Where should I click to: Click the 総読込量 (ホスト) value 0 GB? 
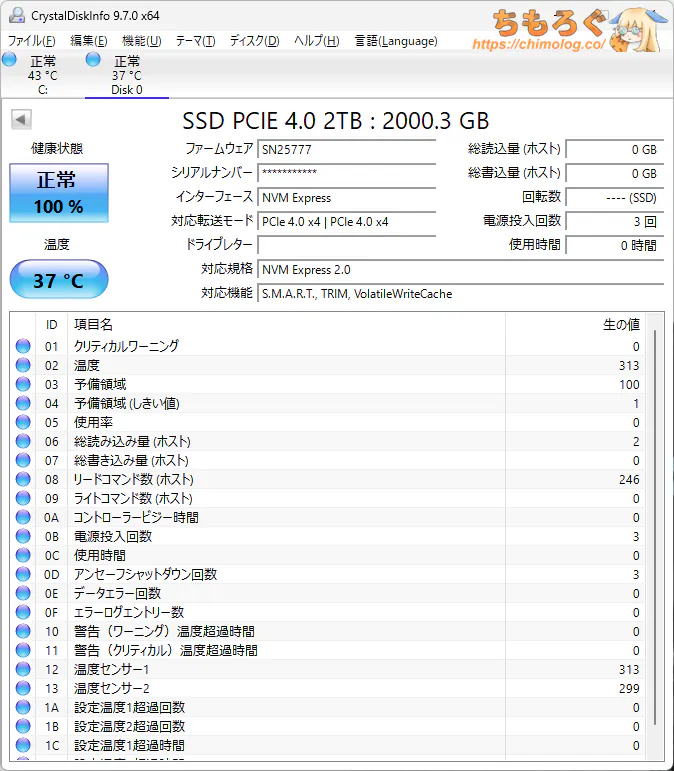pyautogui.click(x=615, y=149)
